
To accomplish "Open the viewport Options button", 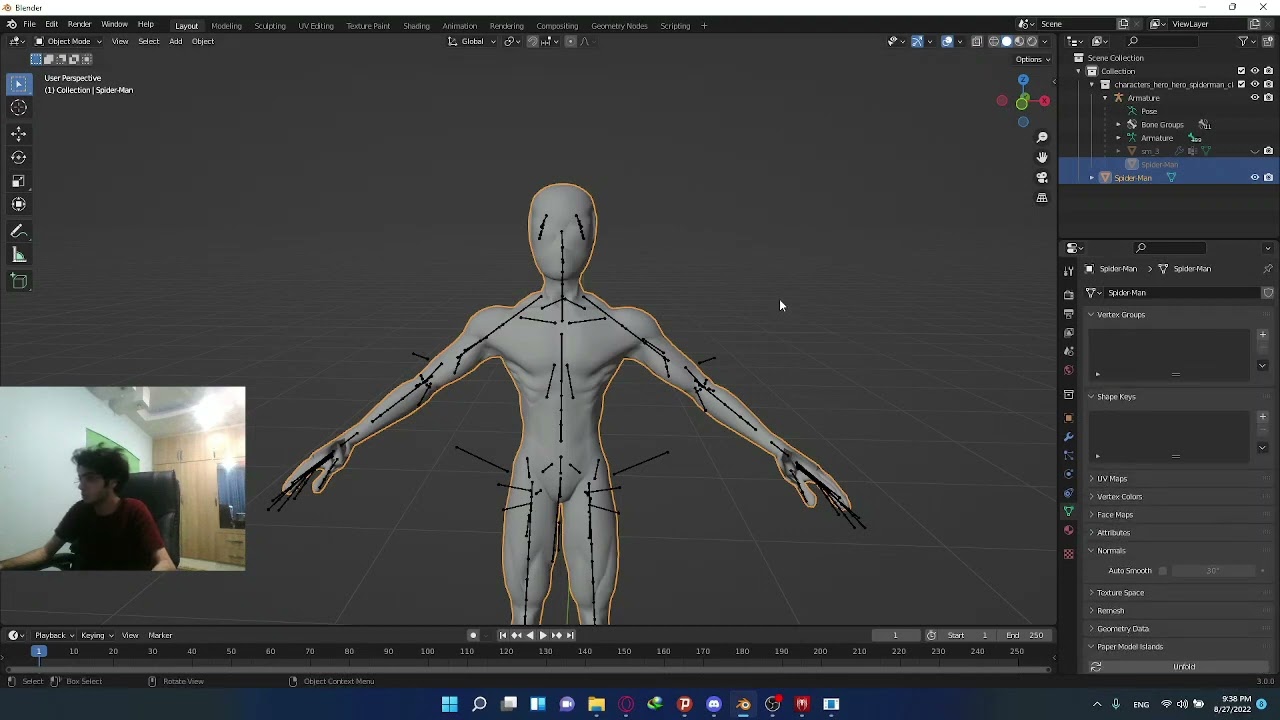I will point(1033,59).
